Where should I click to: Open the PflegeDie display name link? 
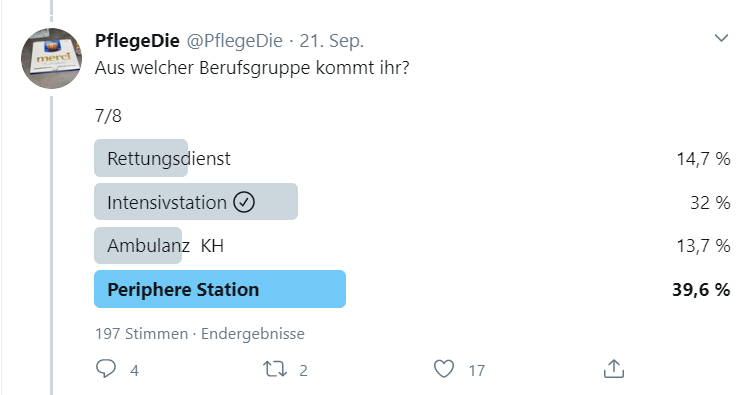point(137,41)
